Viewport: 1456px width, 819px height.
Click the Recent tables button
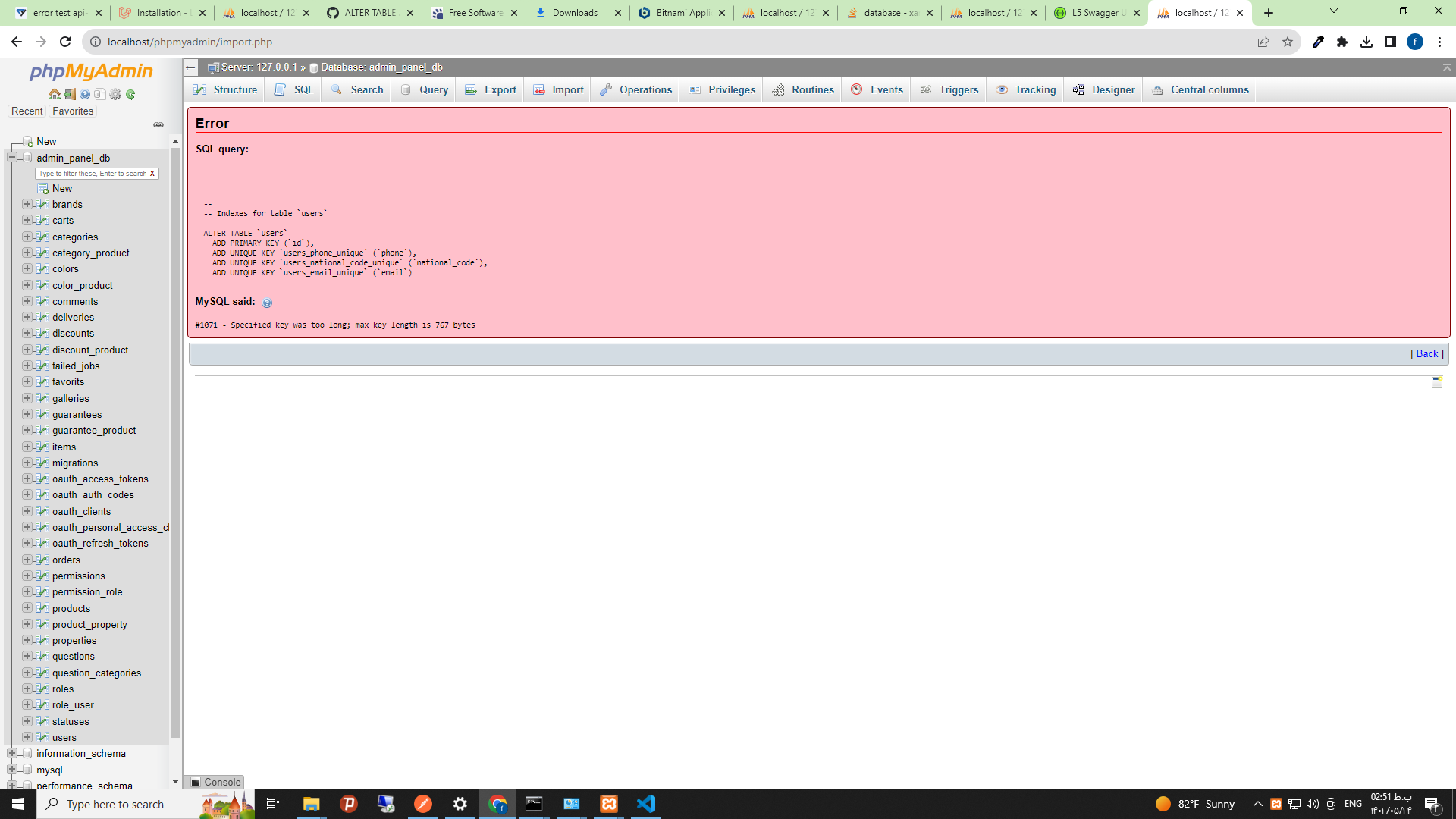tap(27, 111)
